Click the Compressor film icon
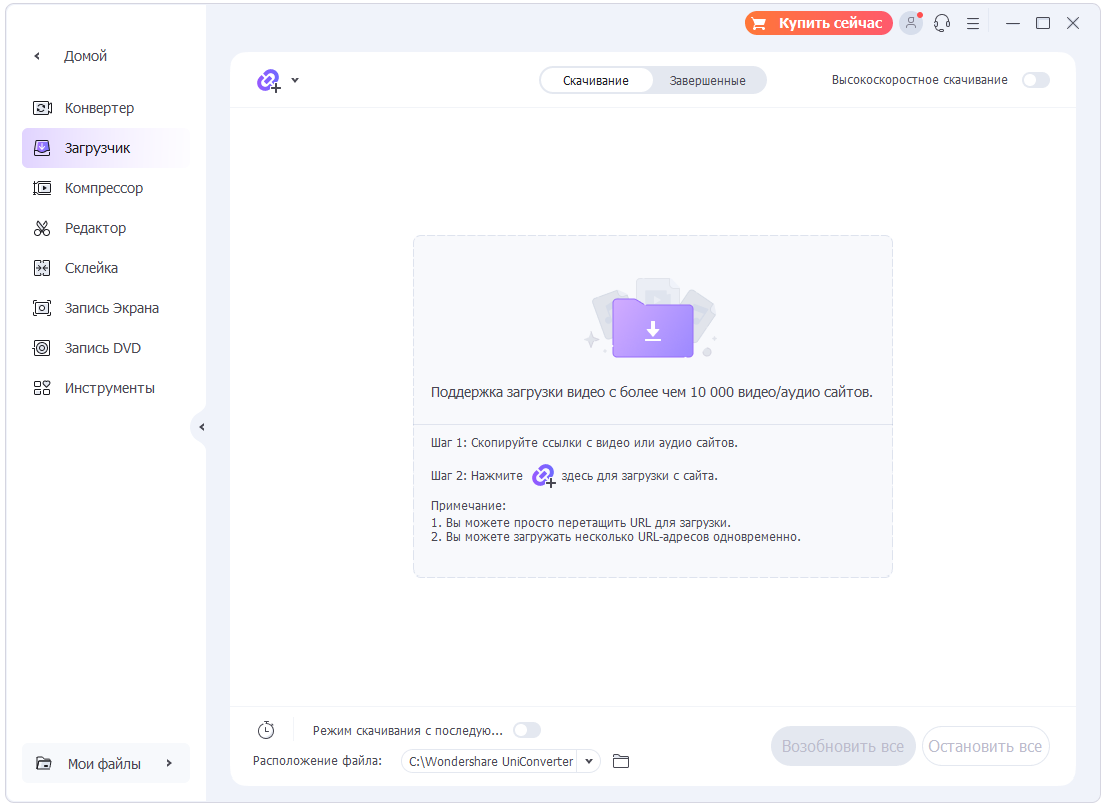Screen dimensions: 1104x805 [x=42, y=188]
